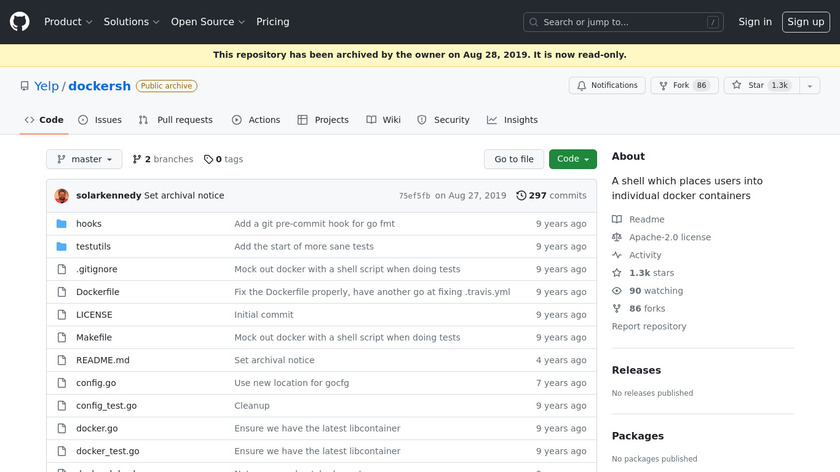
Task: Star the dockersh repository
Action: click(757, 86)
